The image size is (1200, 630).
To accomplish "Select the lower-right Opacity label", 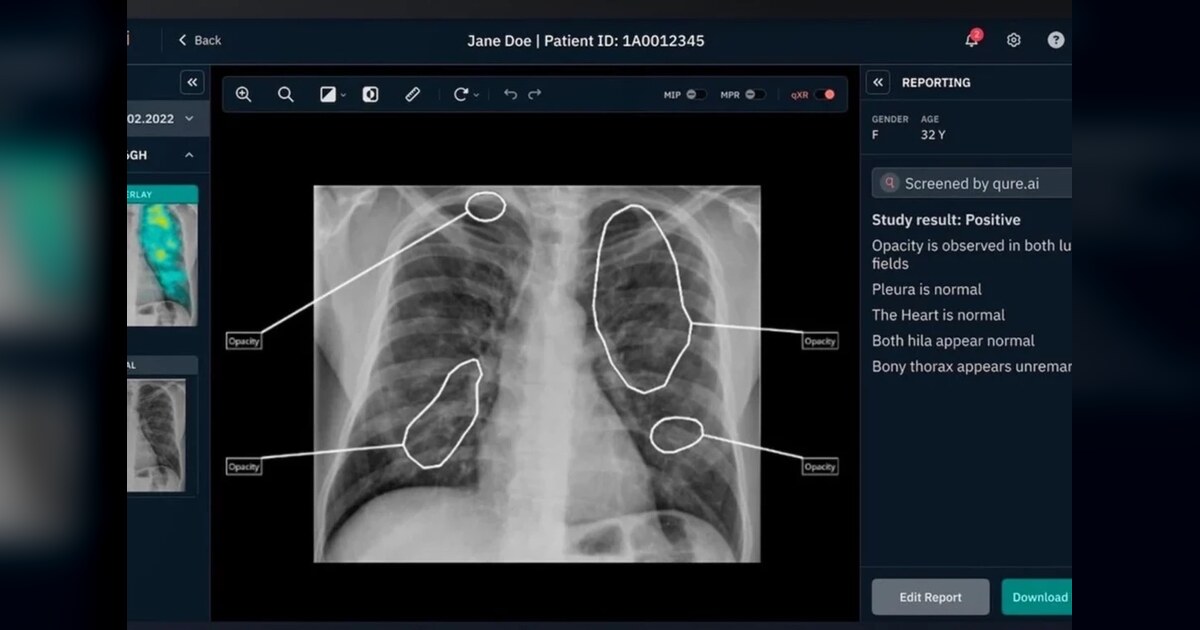I will coord(820,467).
